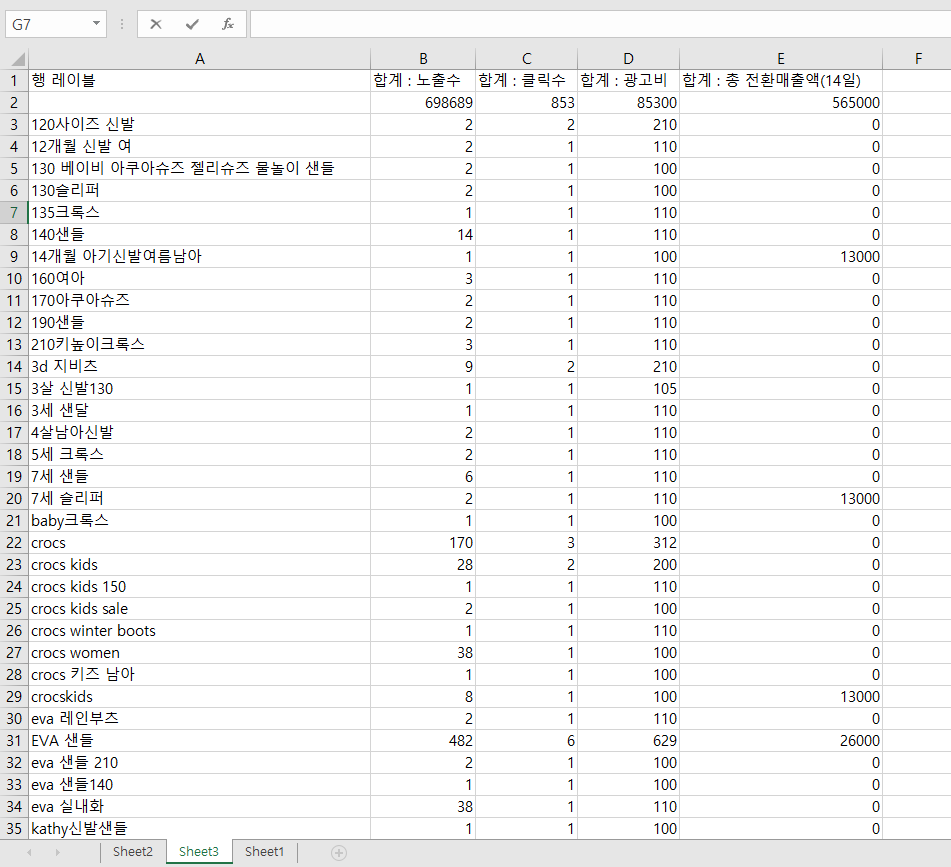Select column C header
Screen dimensions: 951x867
coord(526,59)
